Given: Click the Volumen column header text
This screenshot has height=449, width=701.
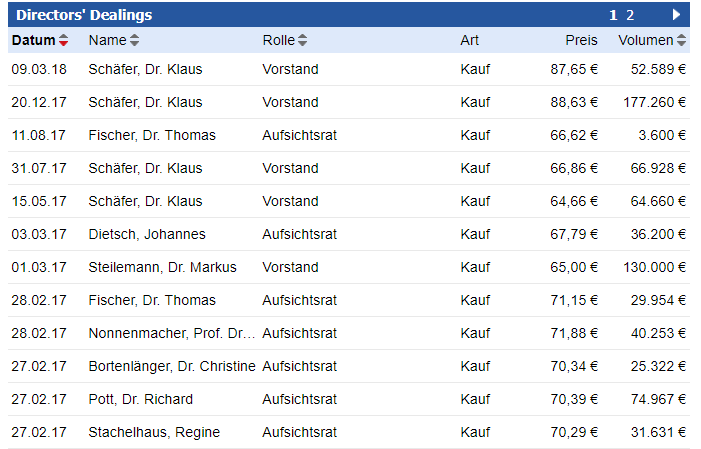Looking at the screenshot, I should pos(645,41).
